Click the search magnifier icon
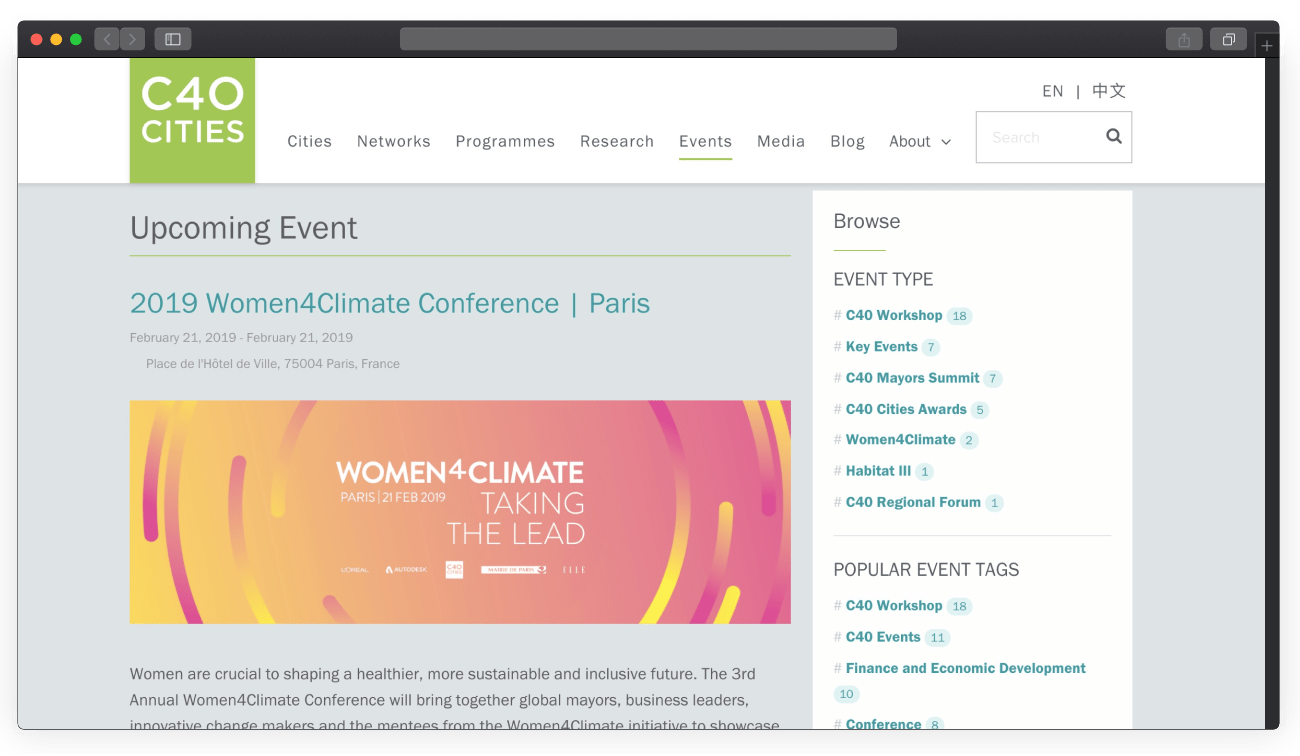 [x=1114, y=137]
